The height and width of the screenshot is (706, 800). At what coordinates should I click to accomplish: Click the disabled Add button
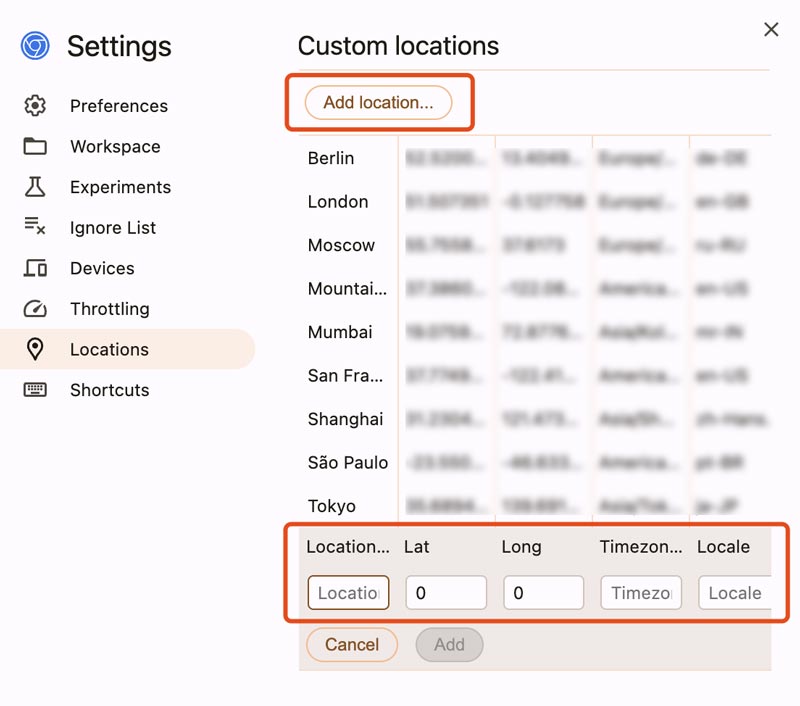point(449,644)
